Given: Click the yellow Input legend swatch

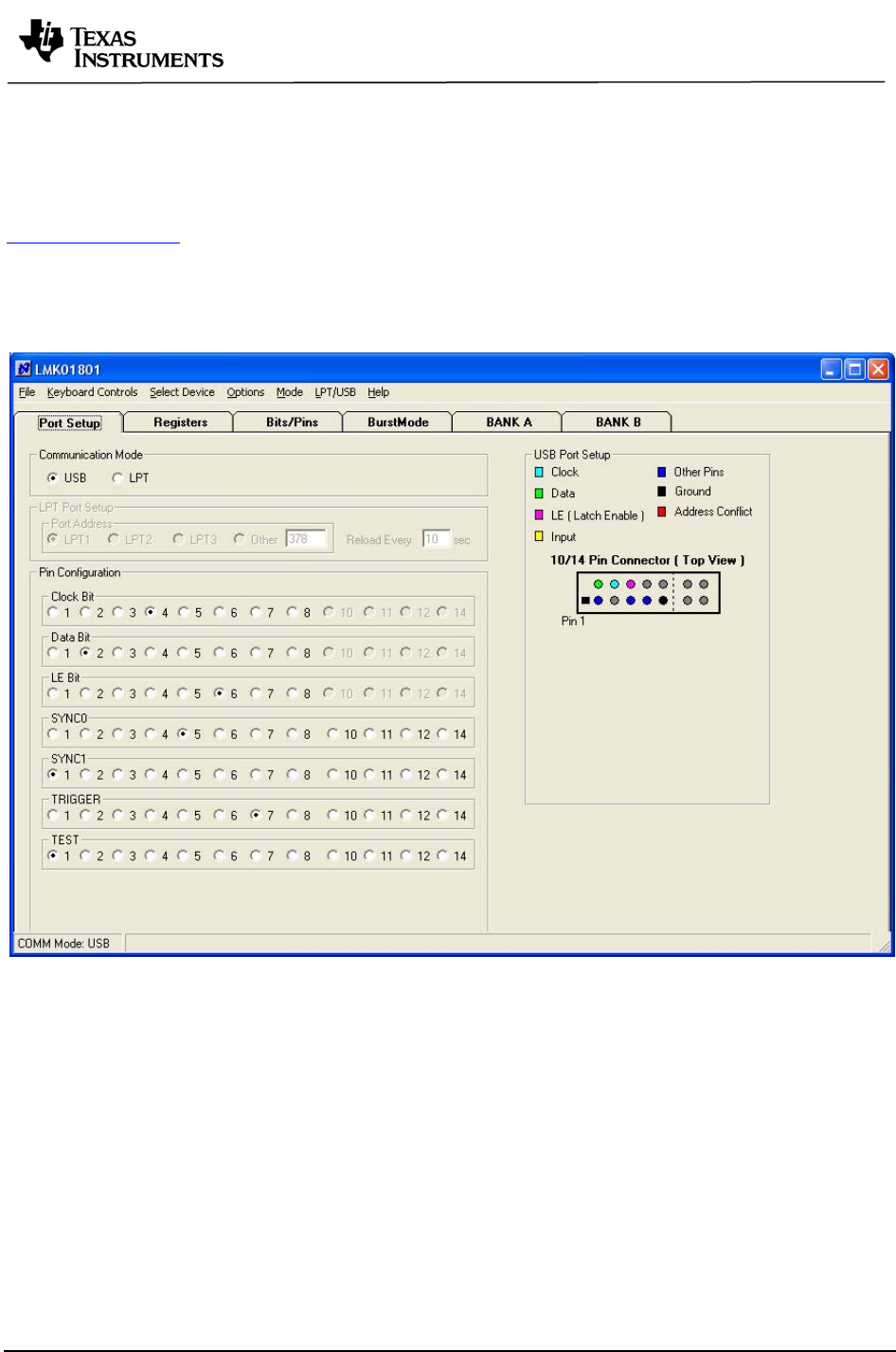Looking at the screenshot, I should (539, 536).
